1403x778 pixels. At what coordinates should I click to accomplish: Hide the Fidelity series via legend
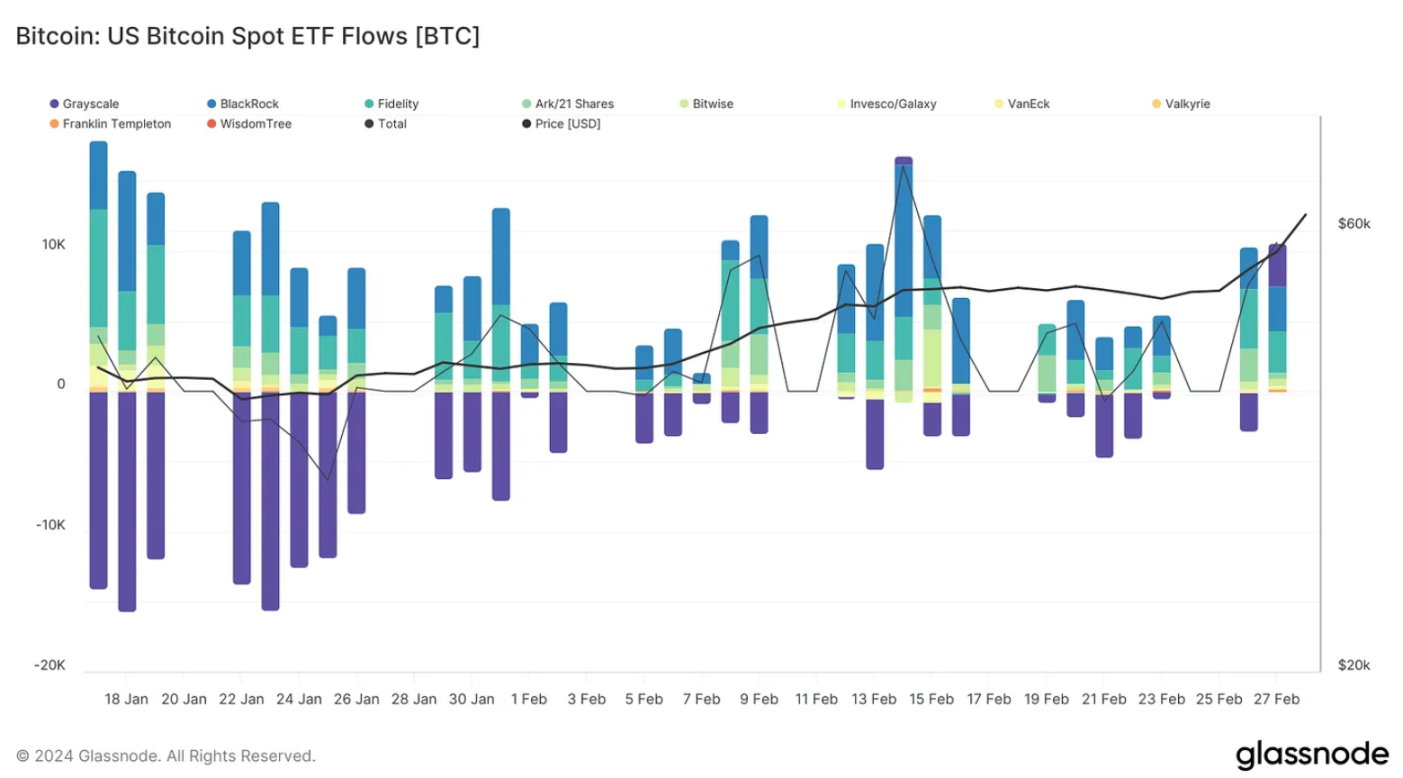pyautogui.click(x=397, y=104)
